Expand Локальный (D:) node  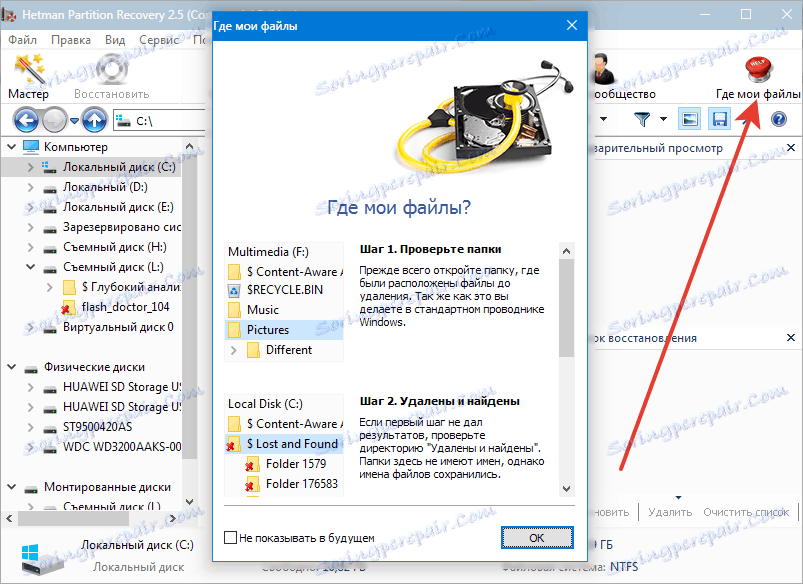click(x=30, y=187)
